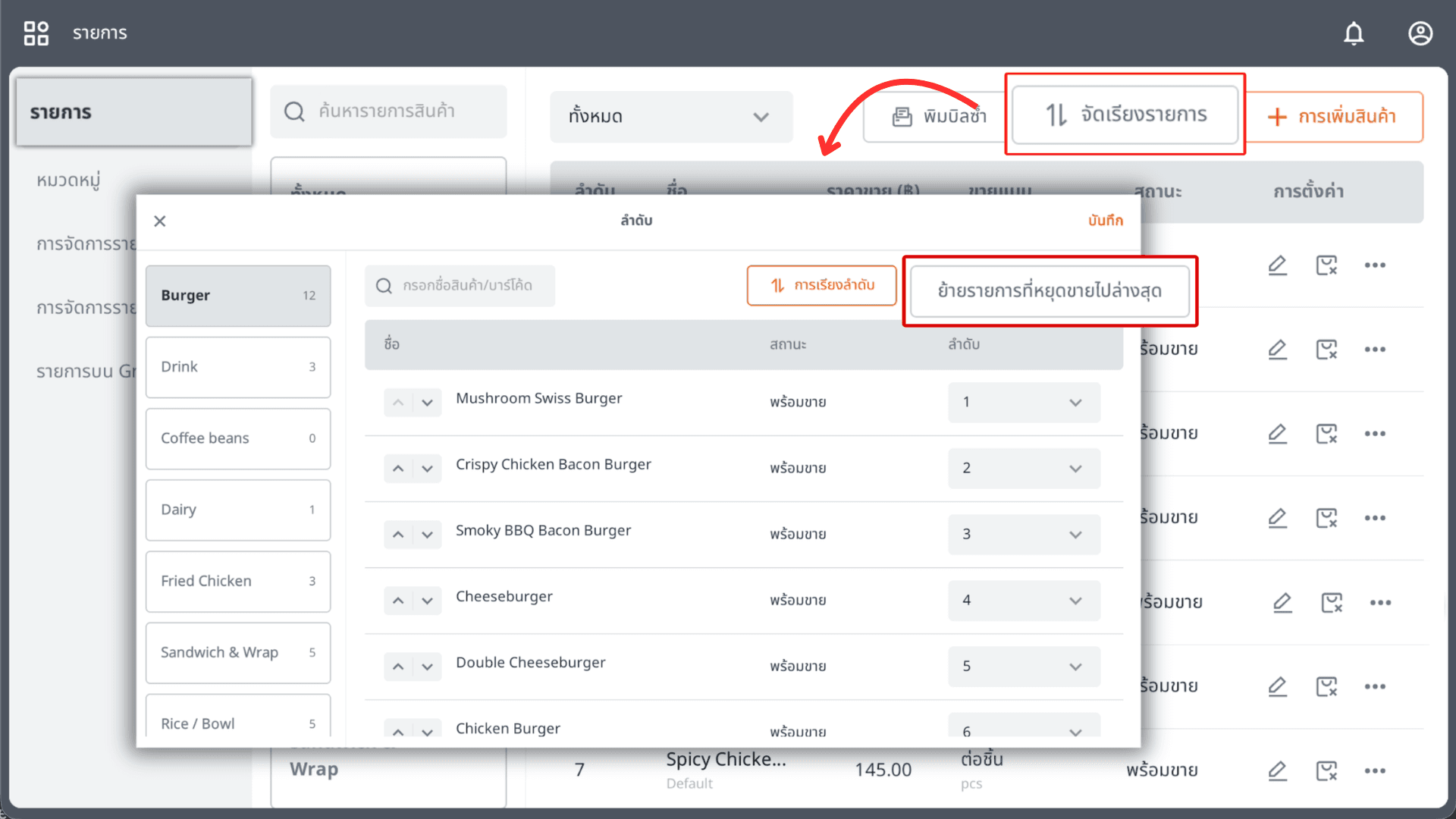Image resolution: width=1456 pixels, height=819 pixels.
Task: Move Mushroom Swiss Burger down
Action: coord(428,403)
